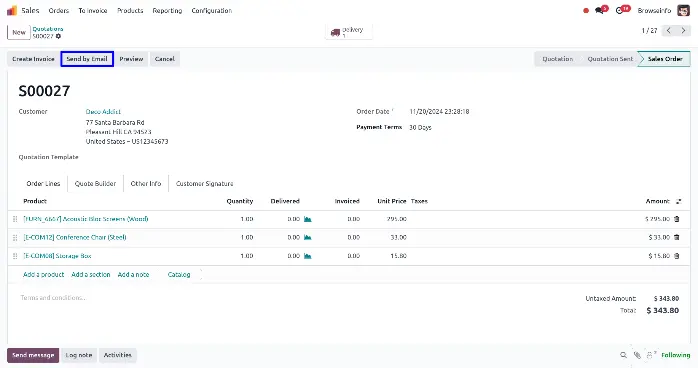698x368 pixels.
Task: Click the Send message button
Action: pyautogui.click(x=33, y=355)
